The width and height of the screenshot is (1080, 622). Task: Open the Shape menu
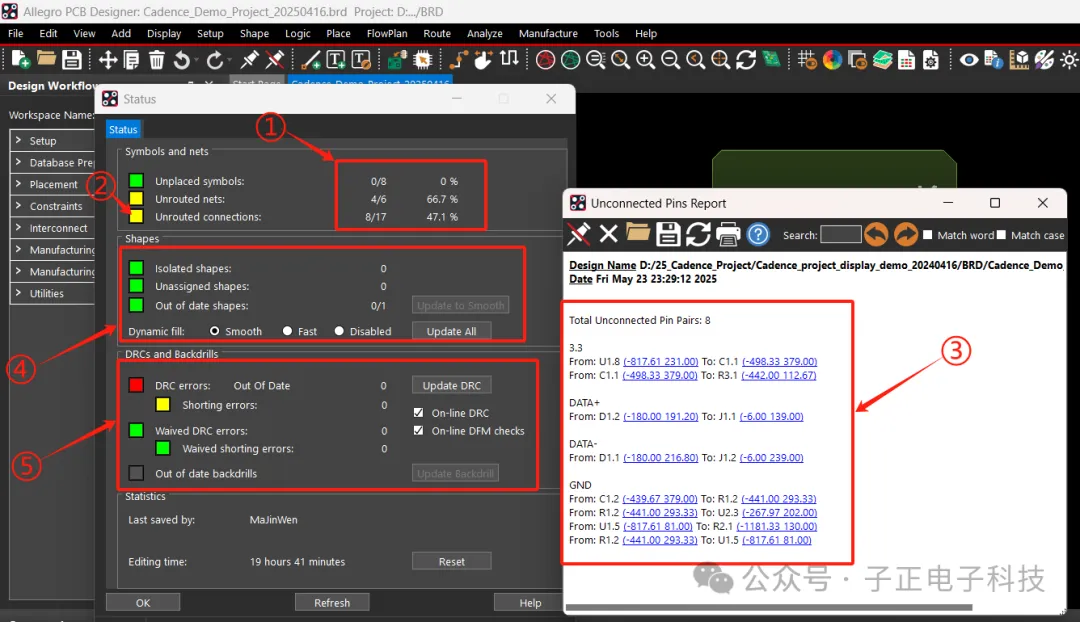click(254, 33)
